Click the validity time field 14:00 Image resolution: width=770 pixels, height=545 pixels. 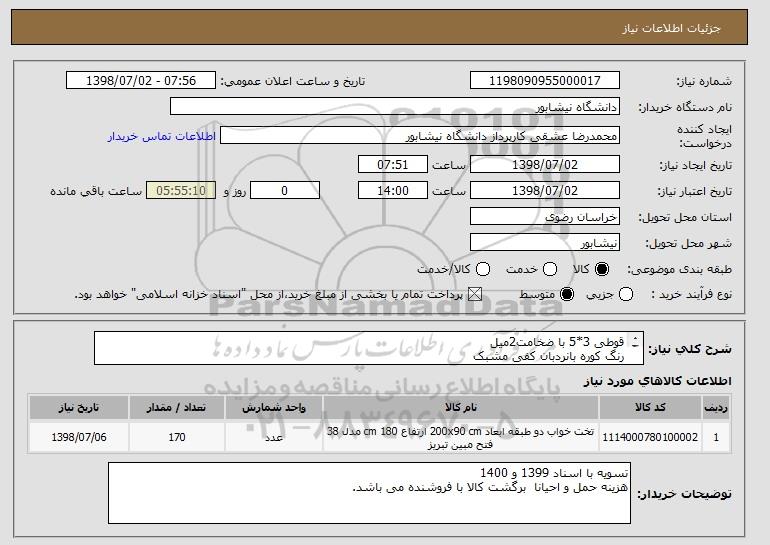click(393, 191)
